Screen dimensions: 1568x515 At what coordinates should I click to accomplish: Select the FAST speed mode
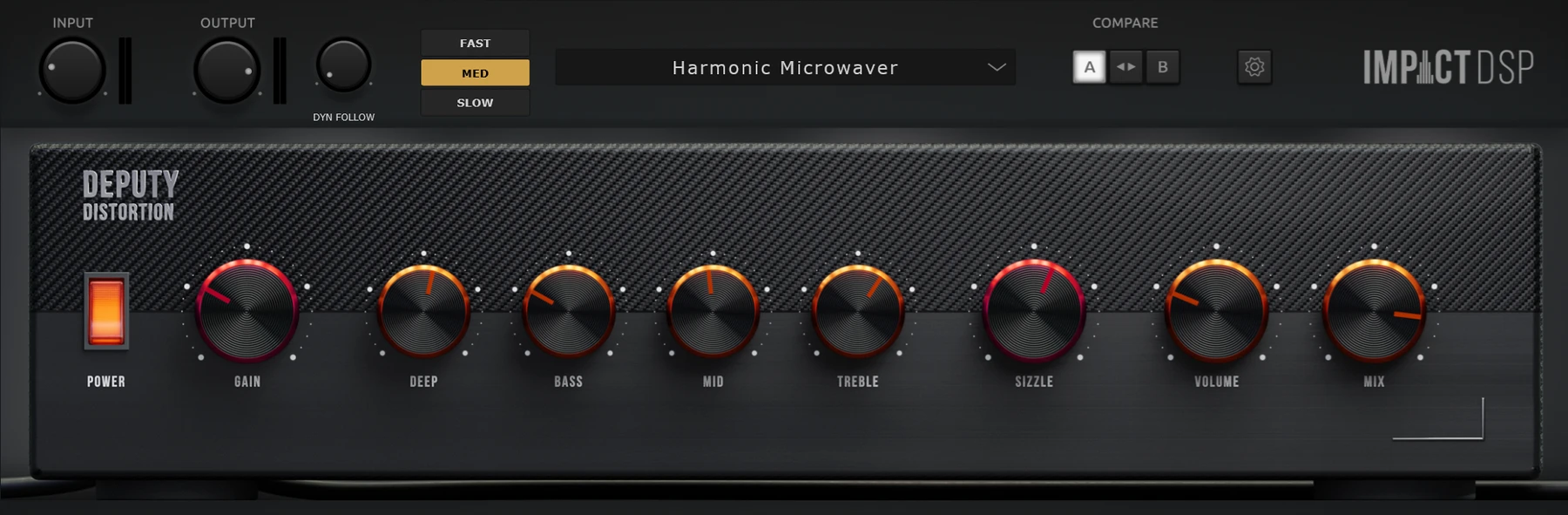click(x=475, y=43)
